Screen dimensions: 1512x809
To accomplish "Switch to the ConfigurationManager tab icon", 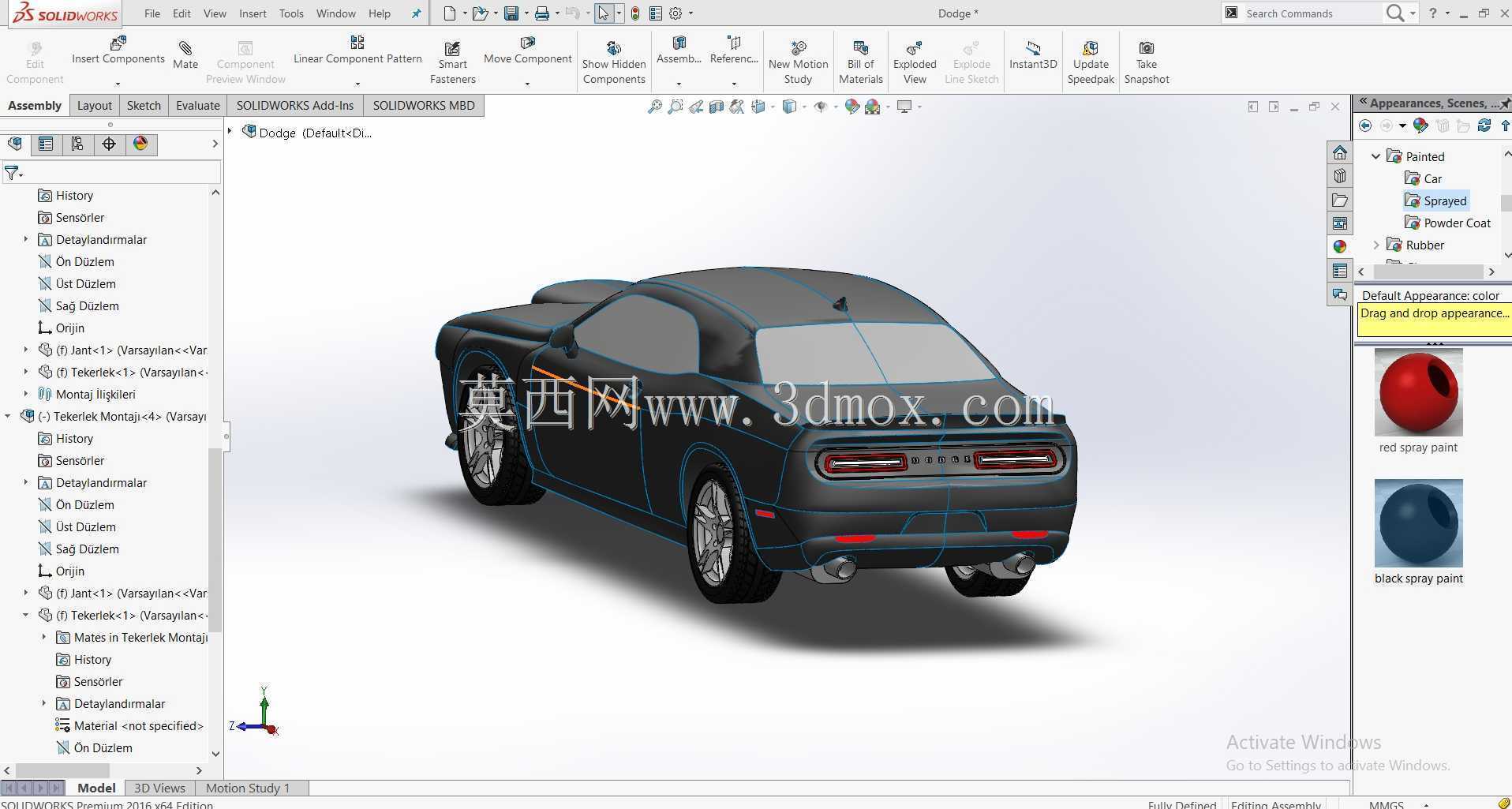I will click(77, 144).
